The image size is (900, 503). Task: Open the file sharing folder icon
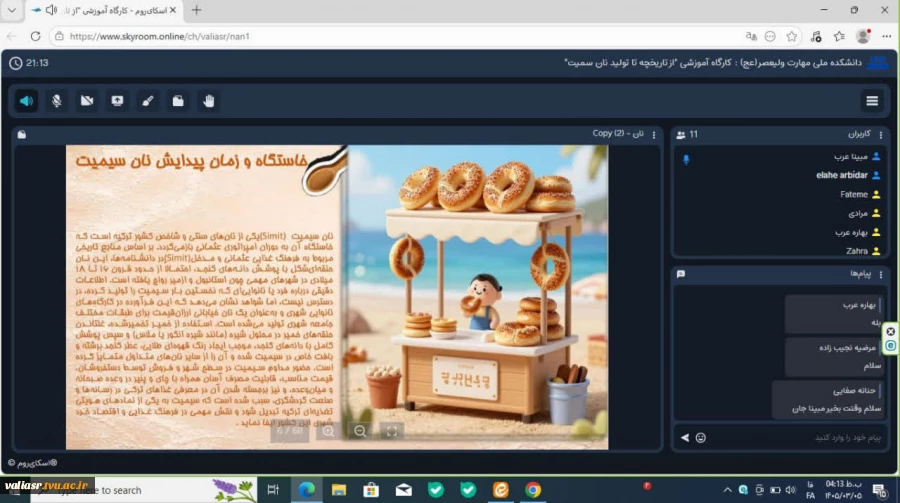coord(178,101)
